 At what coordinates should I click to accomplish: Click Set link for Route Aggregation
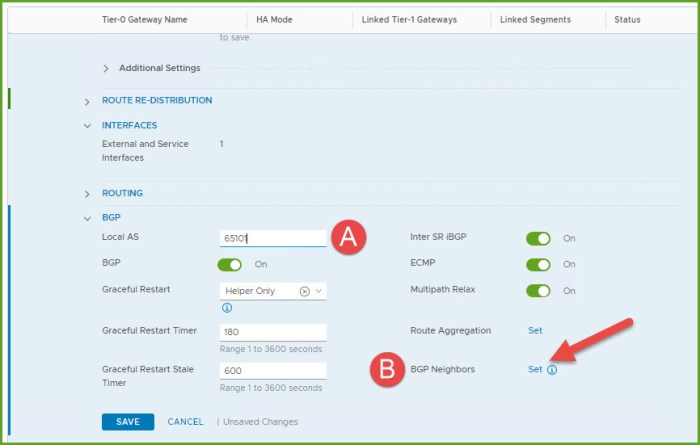535,330
